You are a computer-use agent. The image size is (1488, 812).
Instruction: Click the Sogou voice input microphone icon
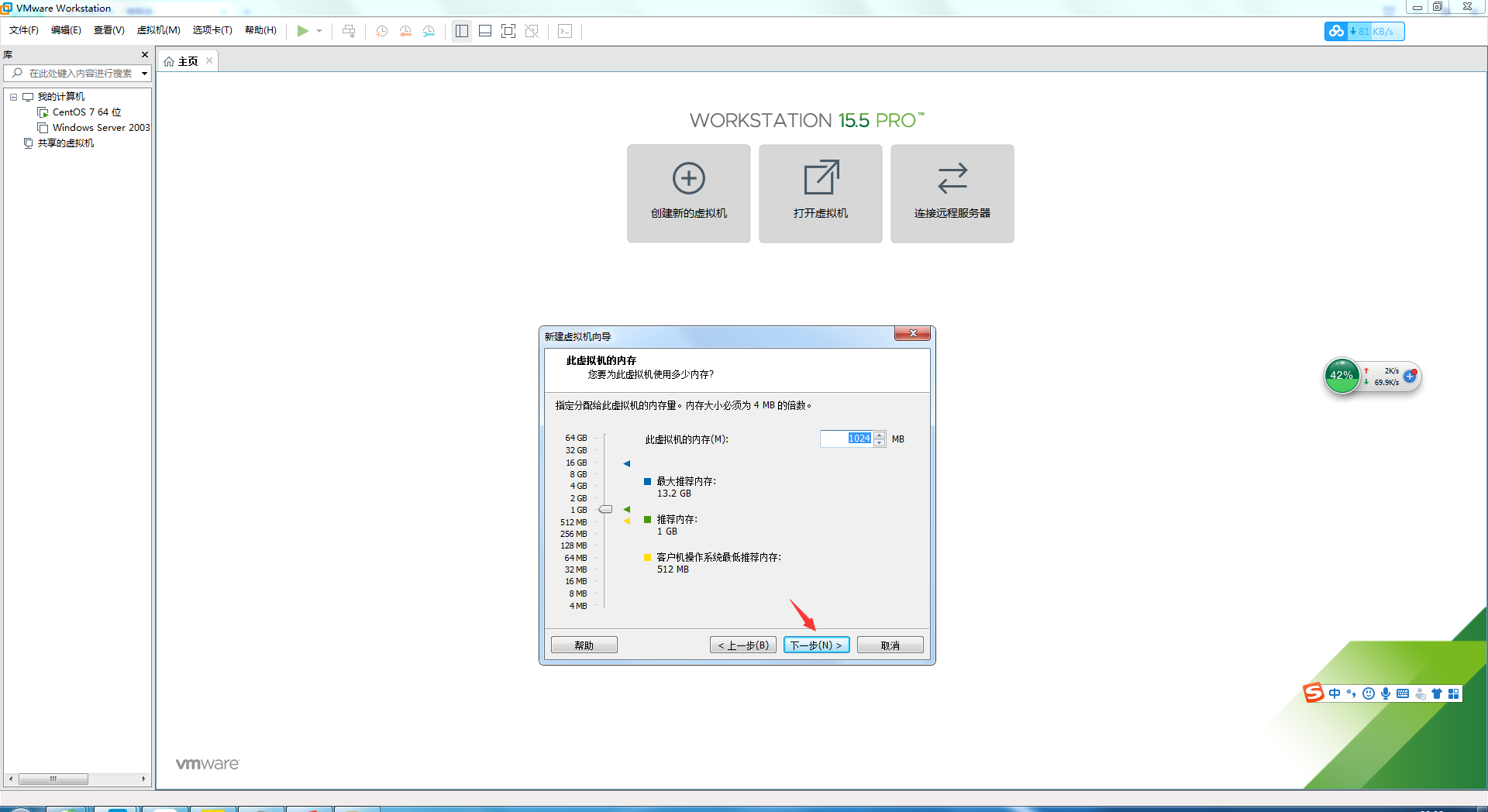[x=1386, y=693]
